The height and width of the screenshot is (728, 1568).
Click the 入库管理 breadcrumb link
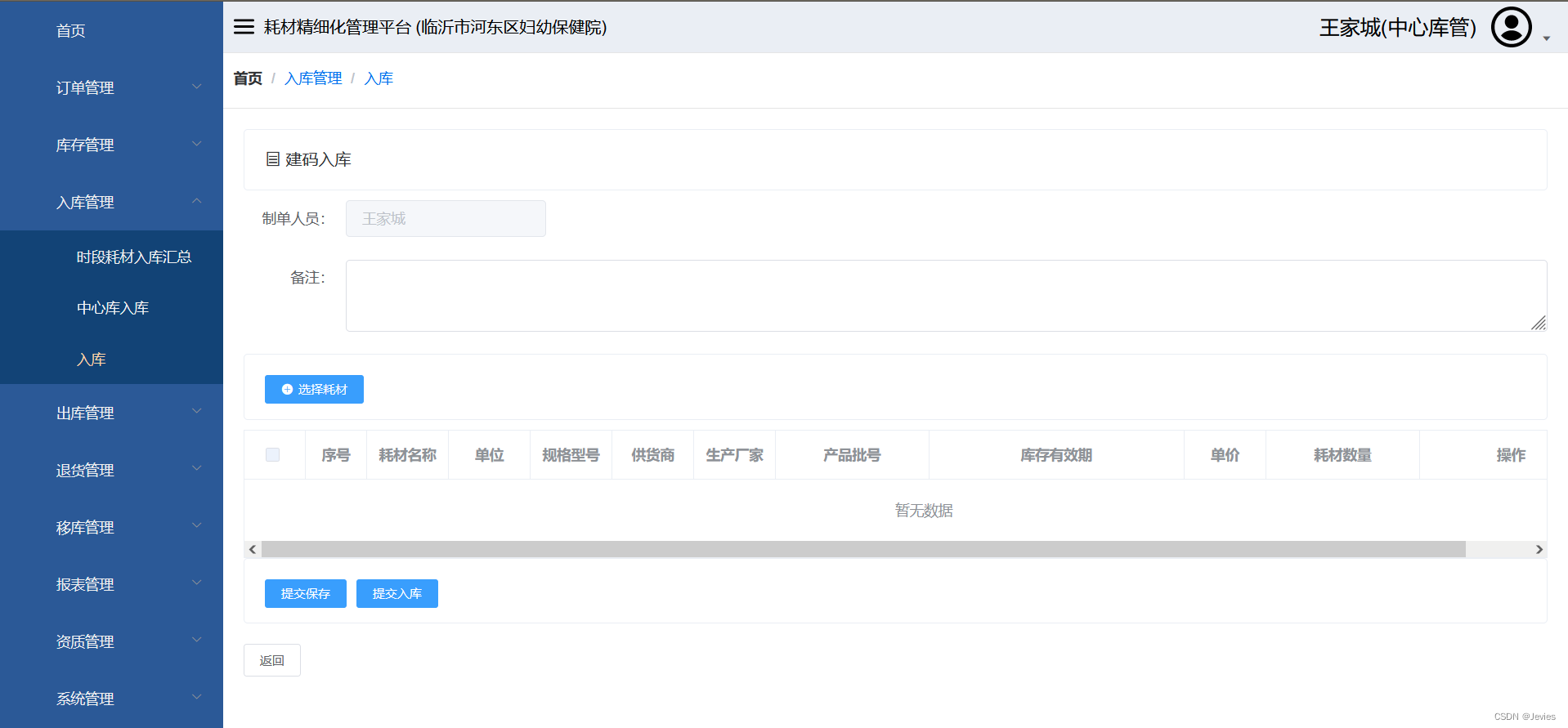(313, 78)
